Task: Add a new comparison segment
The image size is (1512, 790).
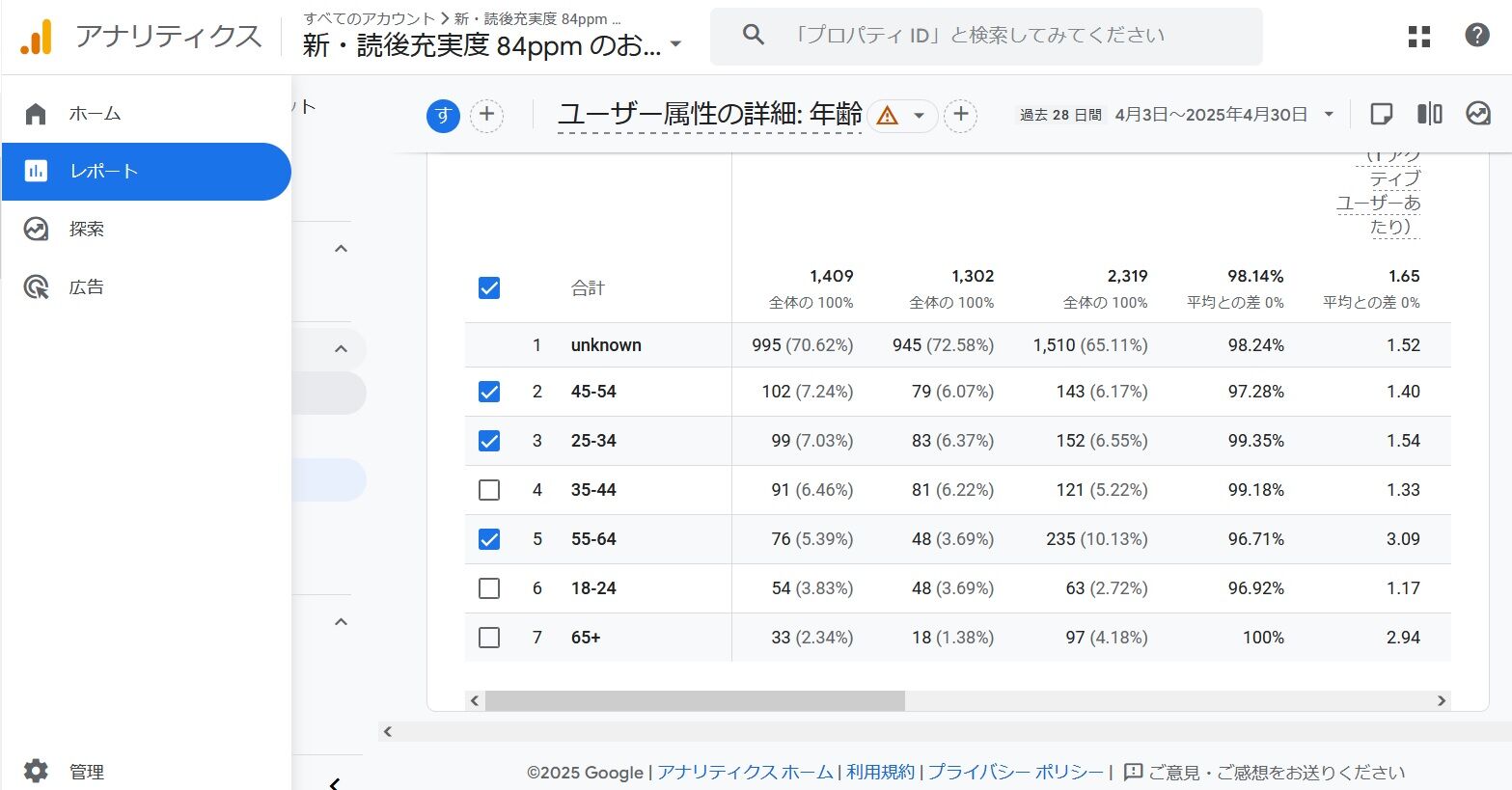Action: click(x=487, y=116)
